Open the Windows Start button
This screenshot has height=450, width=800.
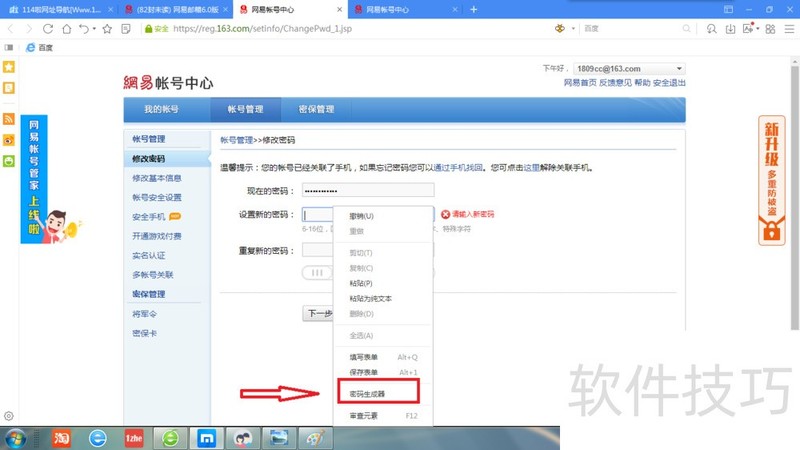coord(15,439)
